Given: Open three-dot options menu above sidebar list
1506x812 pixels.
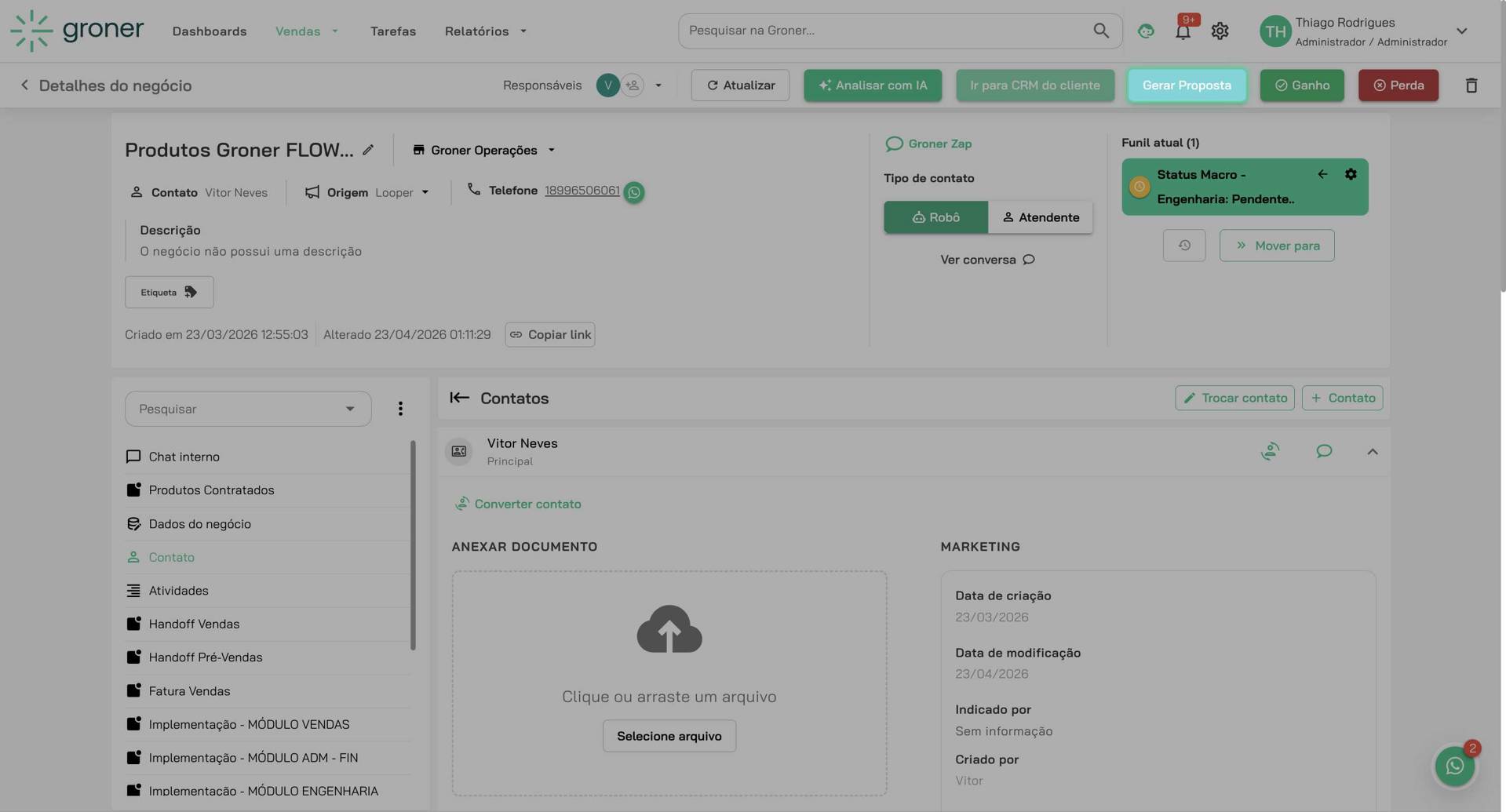Looking at the screenshot, I should click(400, 408).
